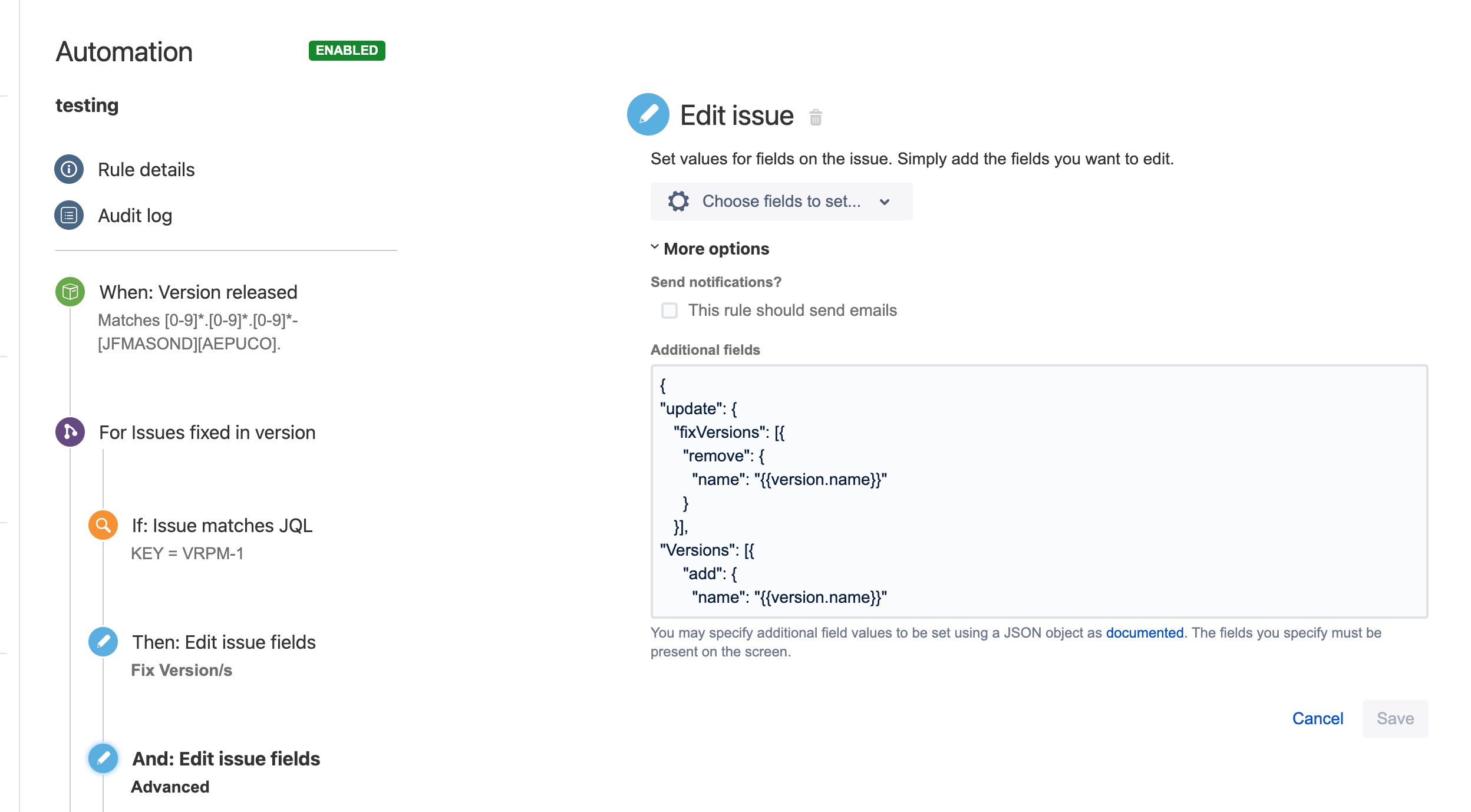Click the green ENABLED badge

(x=347, y=50)
